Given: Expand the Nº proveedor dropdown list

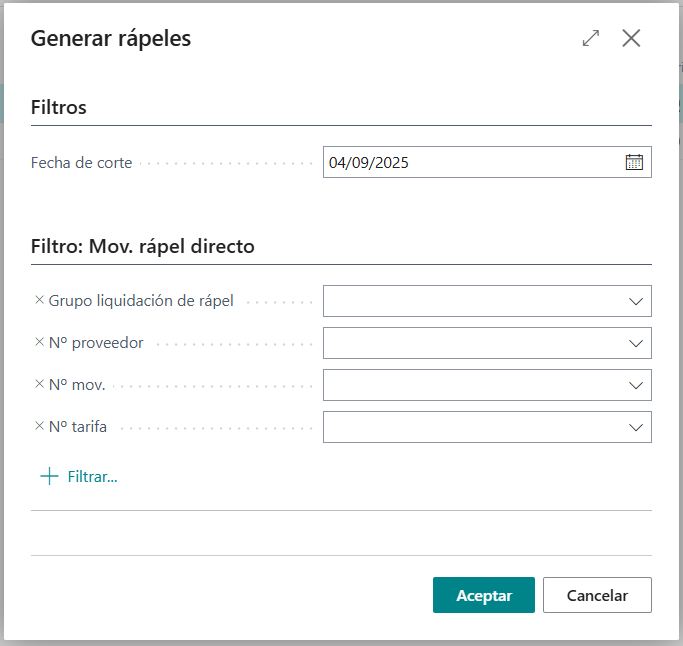Looking at the screenshot, I should [x=635, y=343].
